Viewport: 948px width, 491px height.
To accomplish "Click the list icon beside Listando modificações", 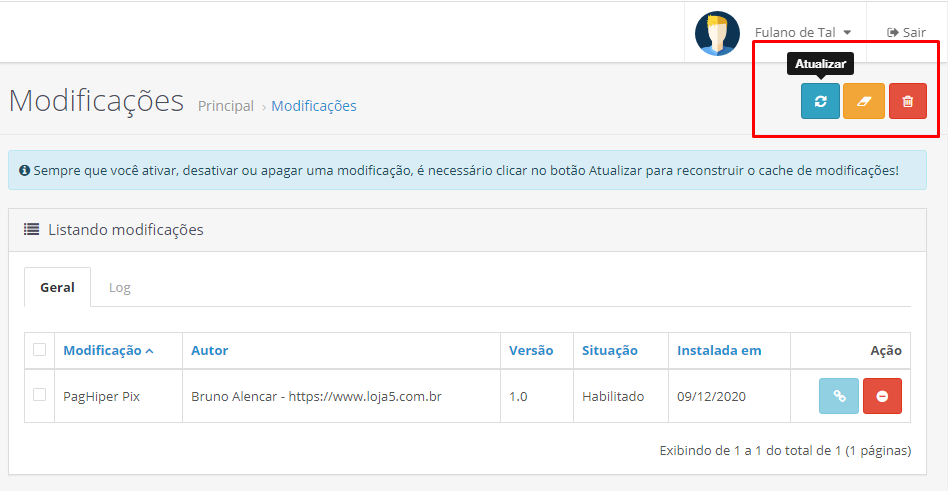I will point(31,230).
